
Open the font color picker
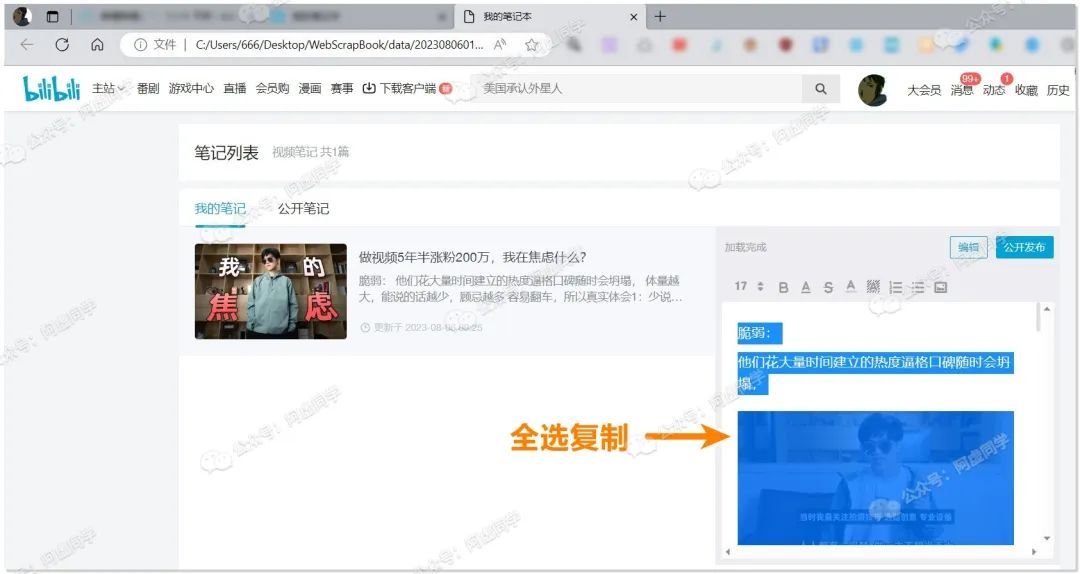[851, 287]
